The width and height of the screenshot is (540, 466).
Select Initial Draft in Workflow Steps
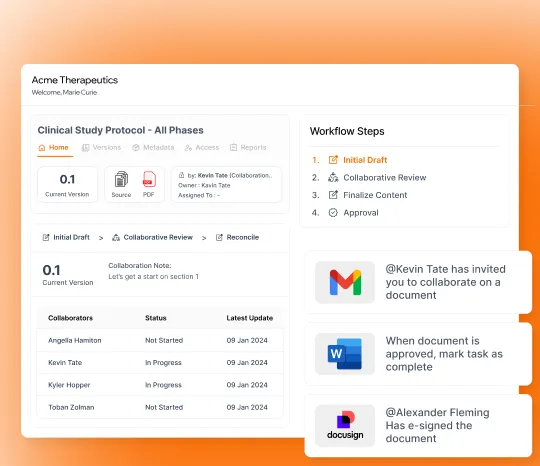[x=365, y=160]
